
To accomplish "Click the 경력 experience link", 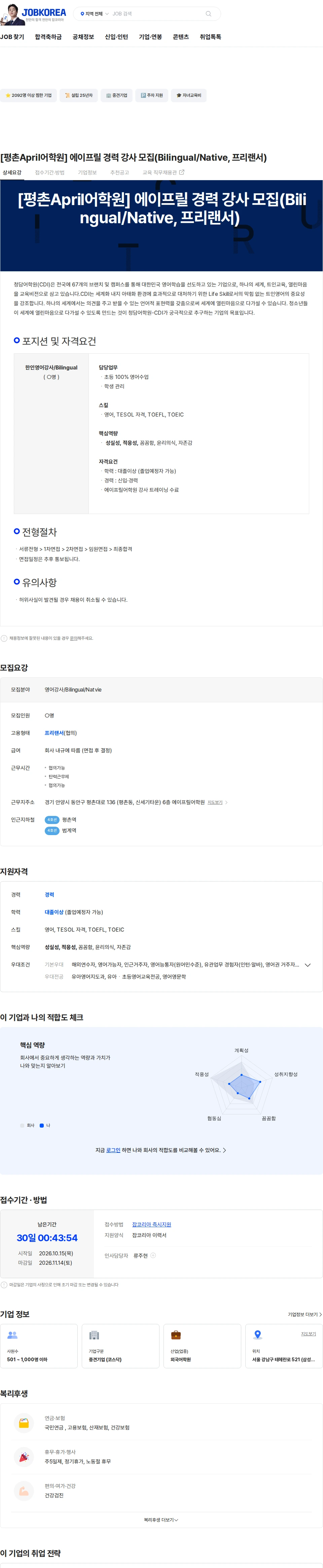I will click(49, 895).
